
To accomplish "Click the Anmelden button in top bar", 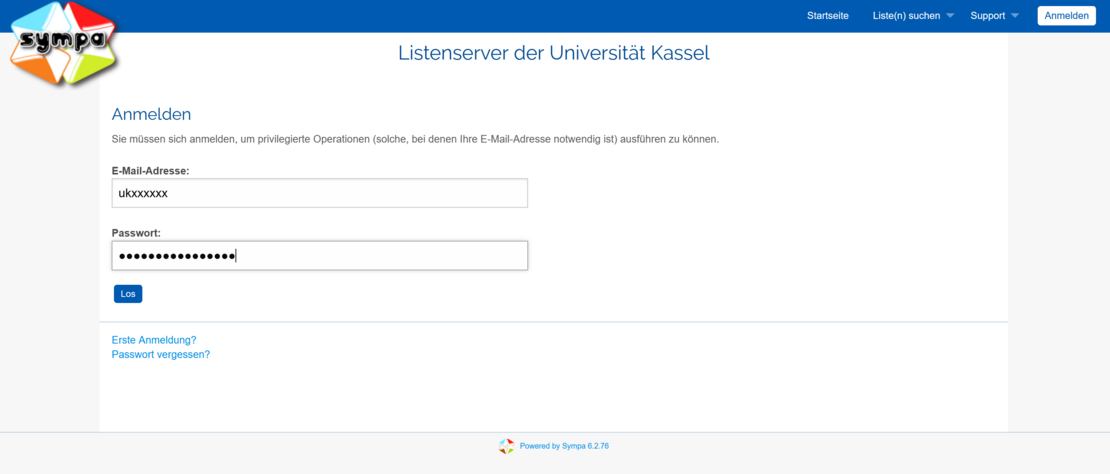I will pyautogui.click(x=1066, y=16).
